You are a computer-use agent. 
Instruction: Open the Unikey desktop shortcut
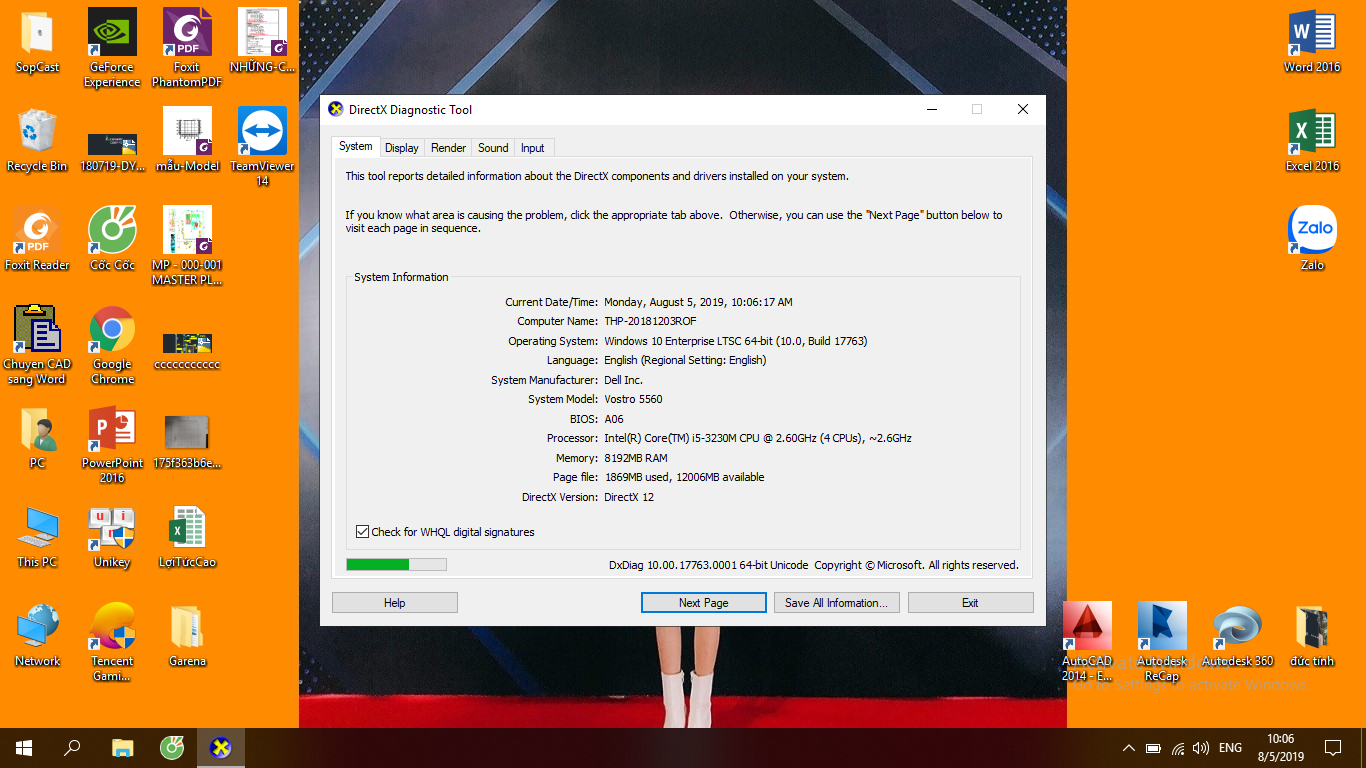point(112,528)
